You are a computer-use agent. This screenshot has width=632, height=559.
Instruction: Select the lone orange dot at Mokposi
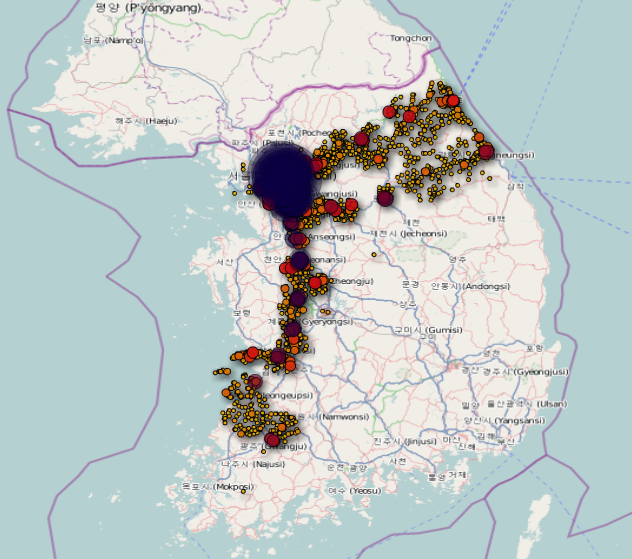click(x=243, y=491)
